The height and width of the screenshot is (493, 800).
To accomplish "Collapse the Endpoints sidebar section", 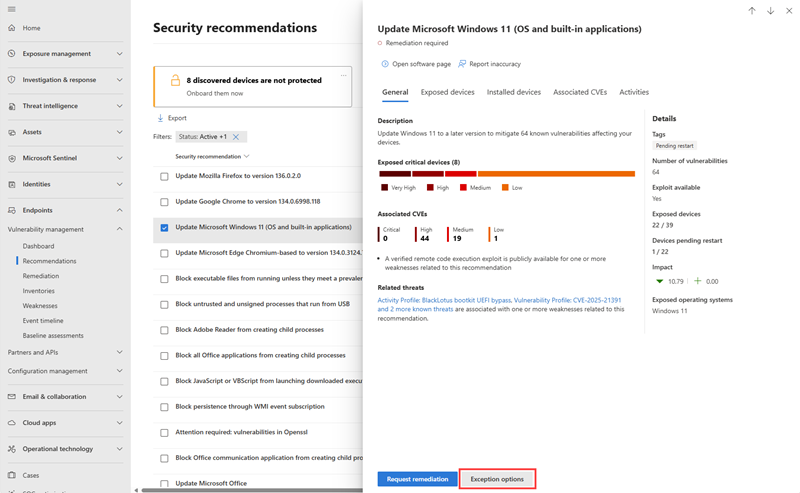I will [119, 210].
